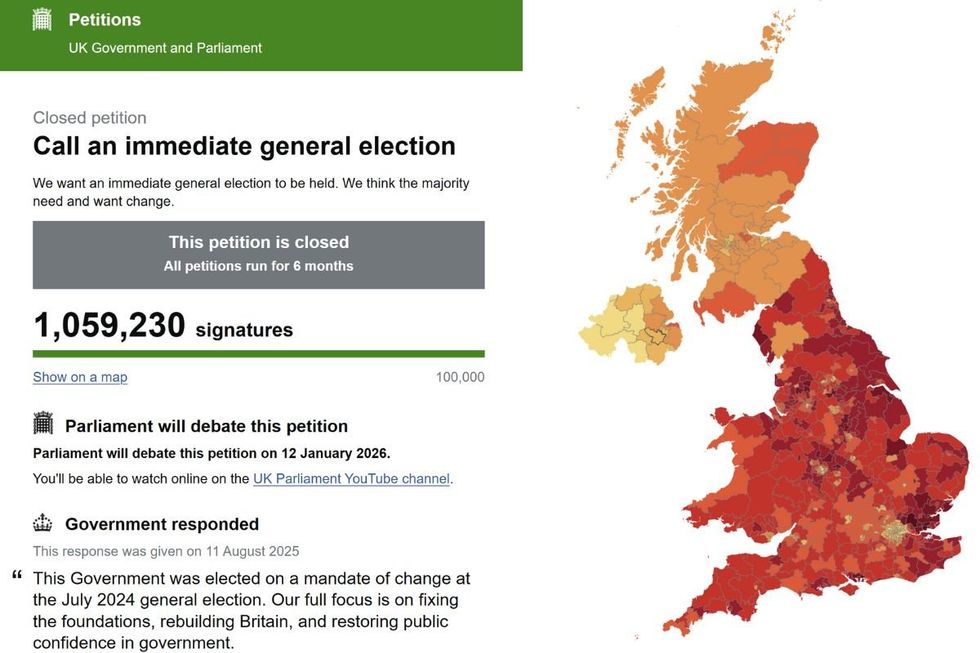The height and width of the screenshot is (653, 980).
Task: Select the portcullis icon beside Parliament will debate
Action: [43, 424]
